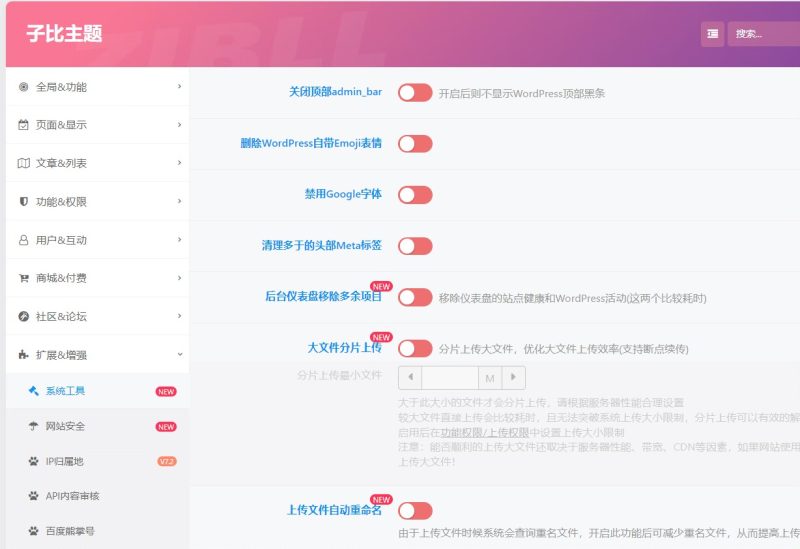This screenshot has height=549, width=800.
Task: Click the user icon beside 用户&互动
Action: click(23, 240)
